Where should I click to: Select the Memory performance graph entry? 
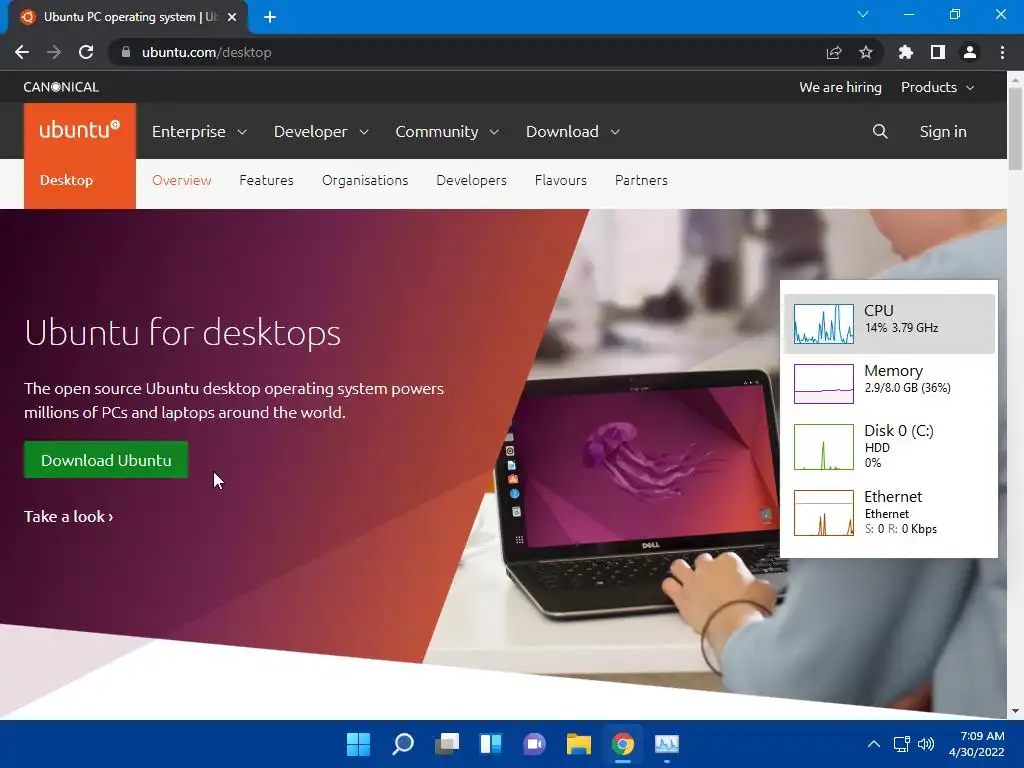point(889,384)
